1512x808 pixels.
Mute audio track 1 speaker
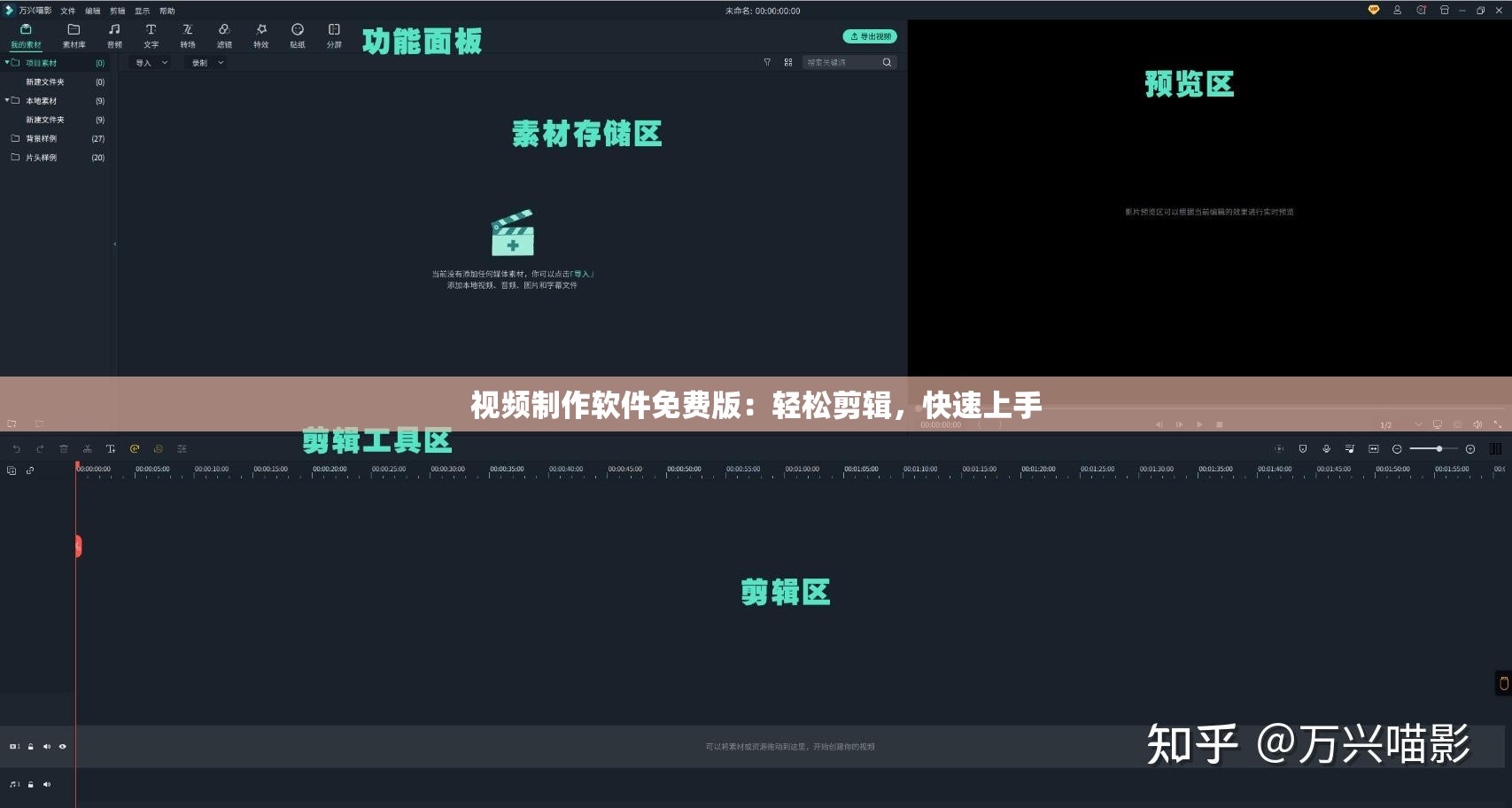tap(47, 784)
